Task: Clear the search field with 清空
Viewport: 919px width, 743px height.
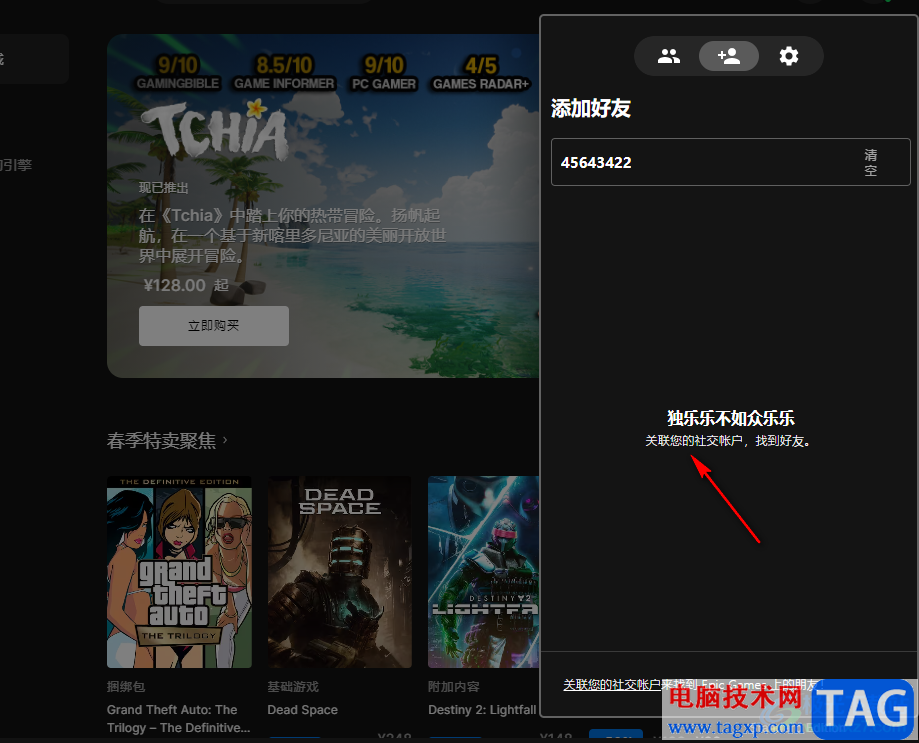Action: [x=870, y=162]
